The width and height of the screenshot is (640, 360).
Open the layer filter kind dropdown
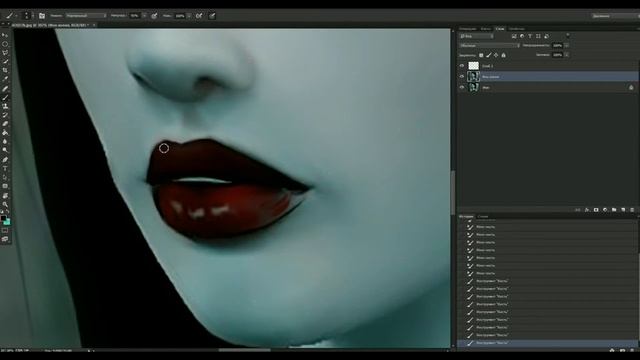(477, 36)
